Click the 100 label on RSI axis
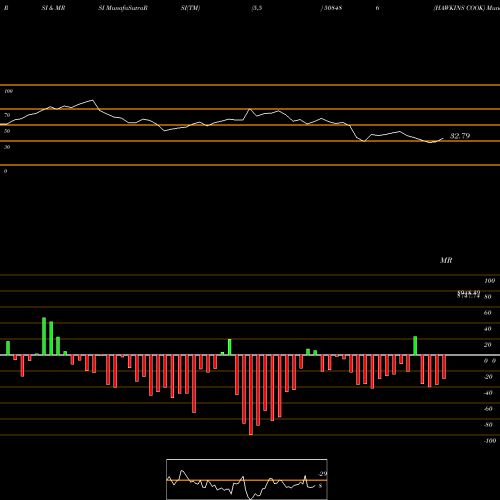Image resolution: width=500 pixels, height=500 pixels. pyautogui.click(x=8, y=91)
